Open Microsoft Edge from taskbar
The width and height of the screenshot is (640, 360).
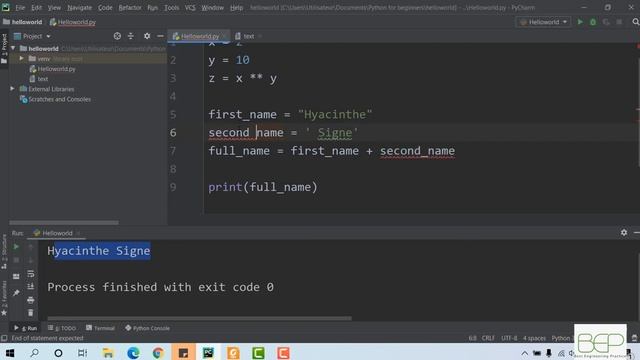pyautogui.click(x=133, y=353)
